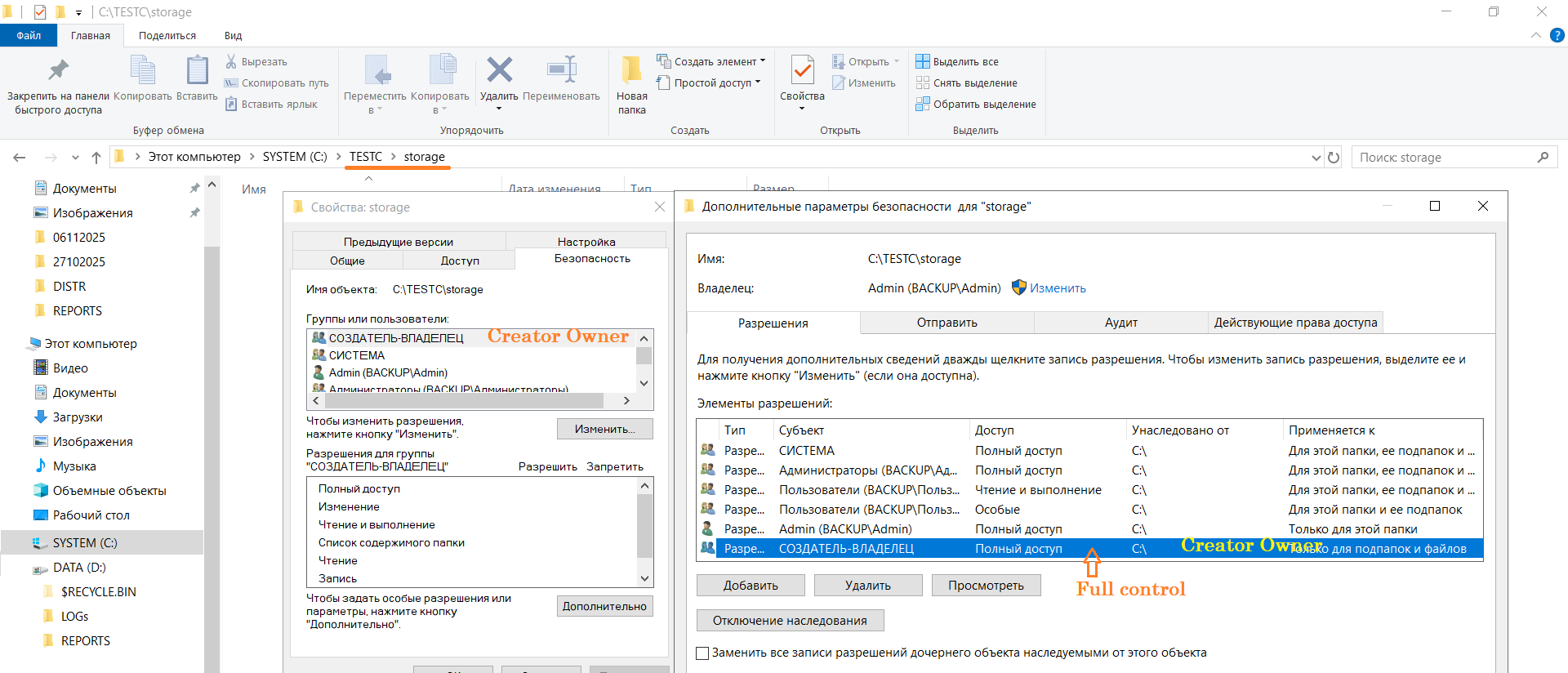The height and width of the screenshot is (673, 1568).
Task: Click the Copy to icon
Action: pos(441,70)
